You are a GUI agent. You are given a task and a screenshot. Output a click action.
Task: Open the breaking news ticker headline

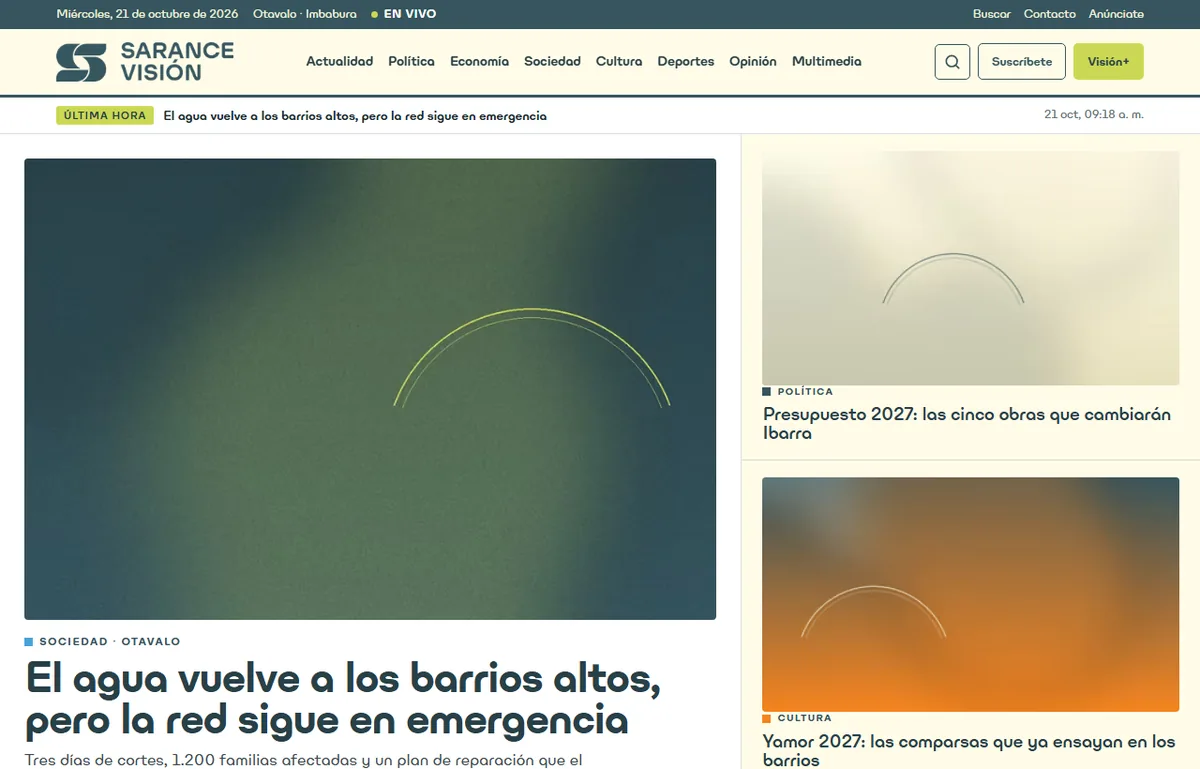click(355, 116)
